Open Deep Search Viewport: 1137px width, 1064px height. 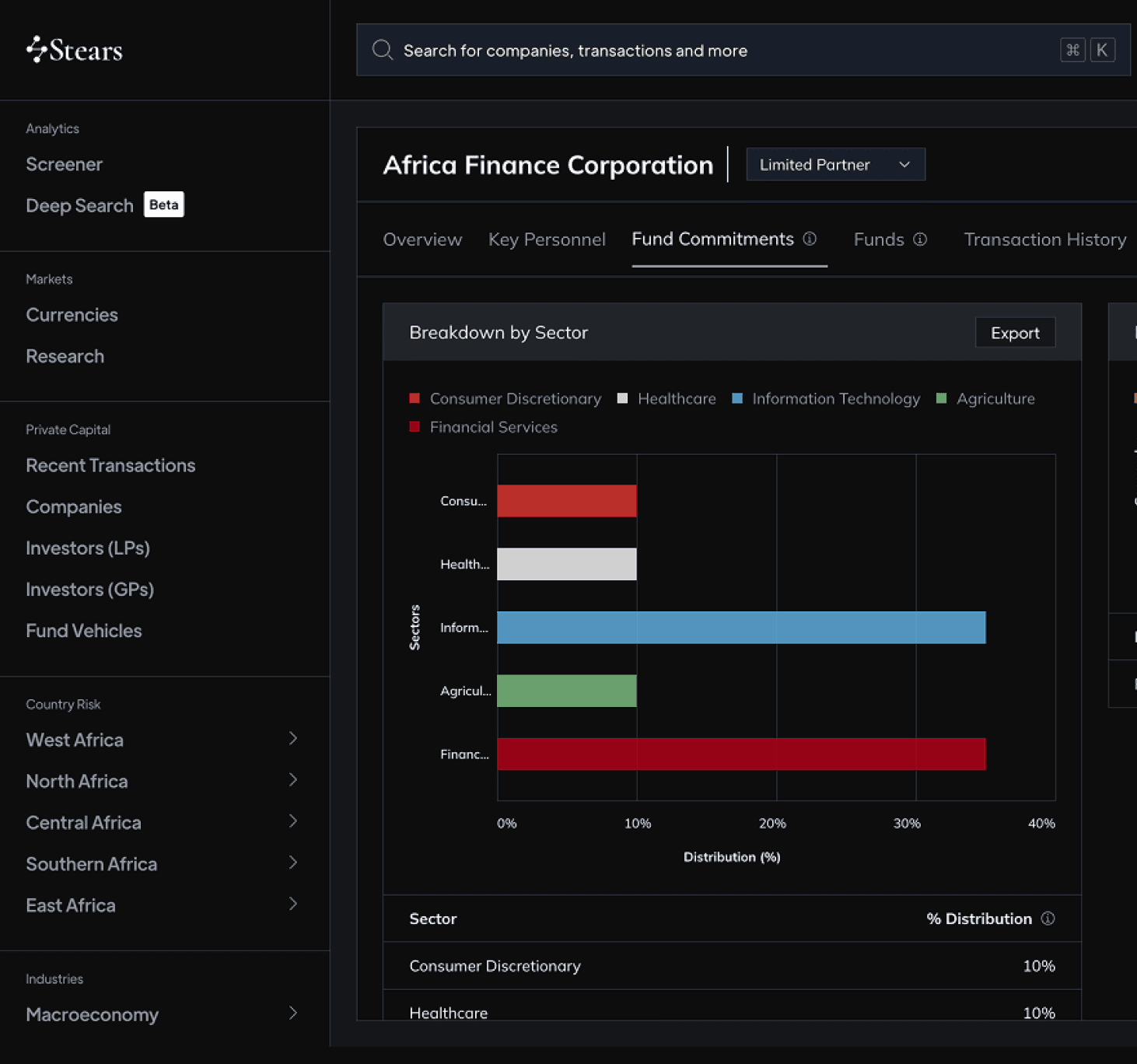pos(79,205)
